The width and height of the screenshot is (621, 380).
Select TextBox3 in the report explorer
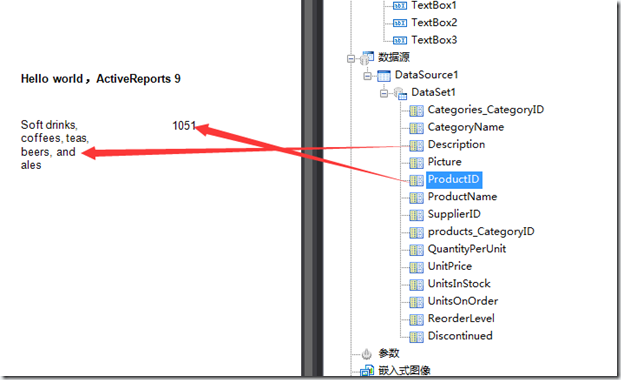(x=434, y=40)
